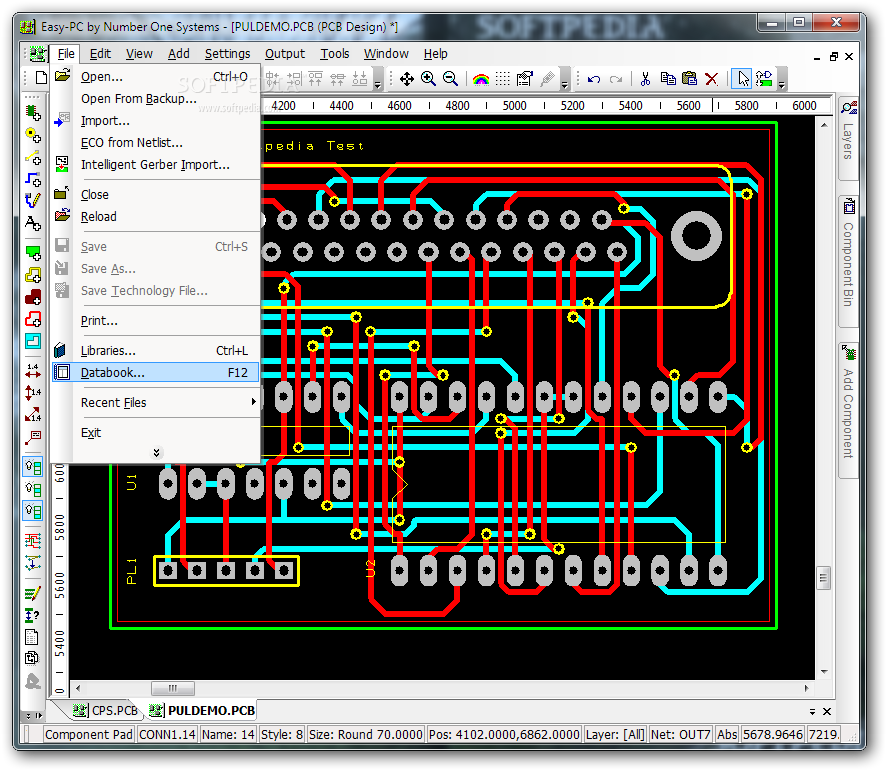Open the rainbow Colours dialog icon
887x771 pixels.
(481, 79)
